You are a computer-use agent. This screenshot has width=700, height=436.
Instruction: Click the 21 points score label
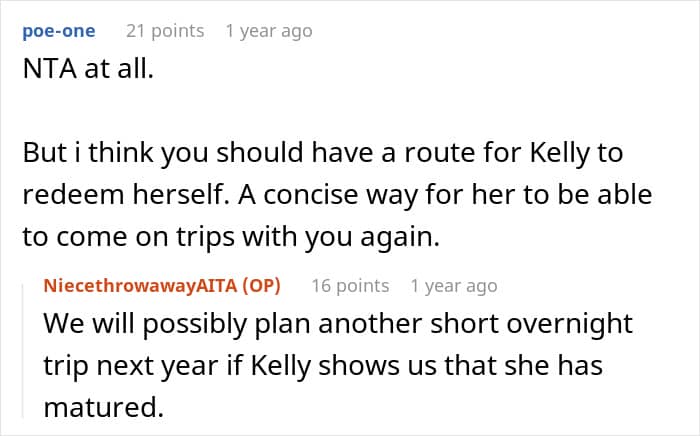(165, 31)
